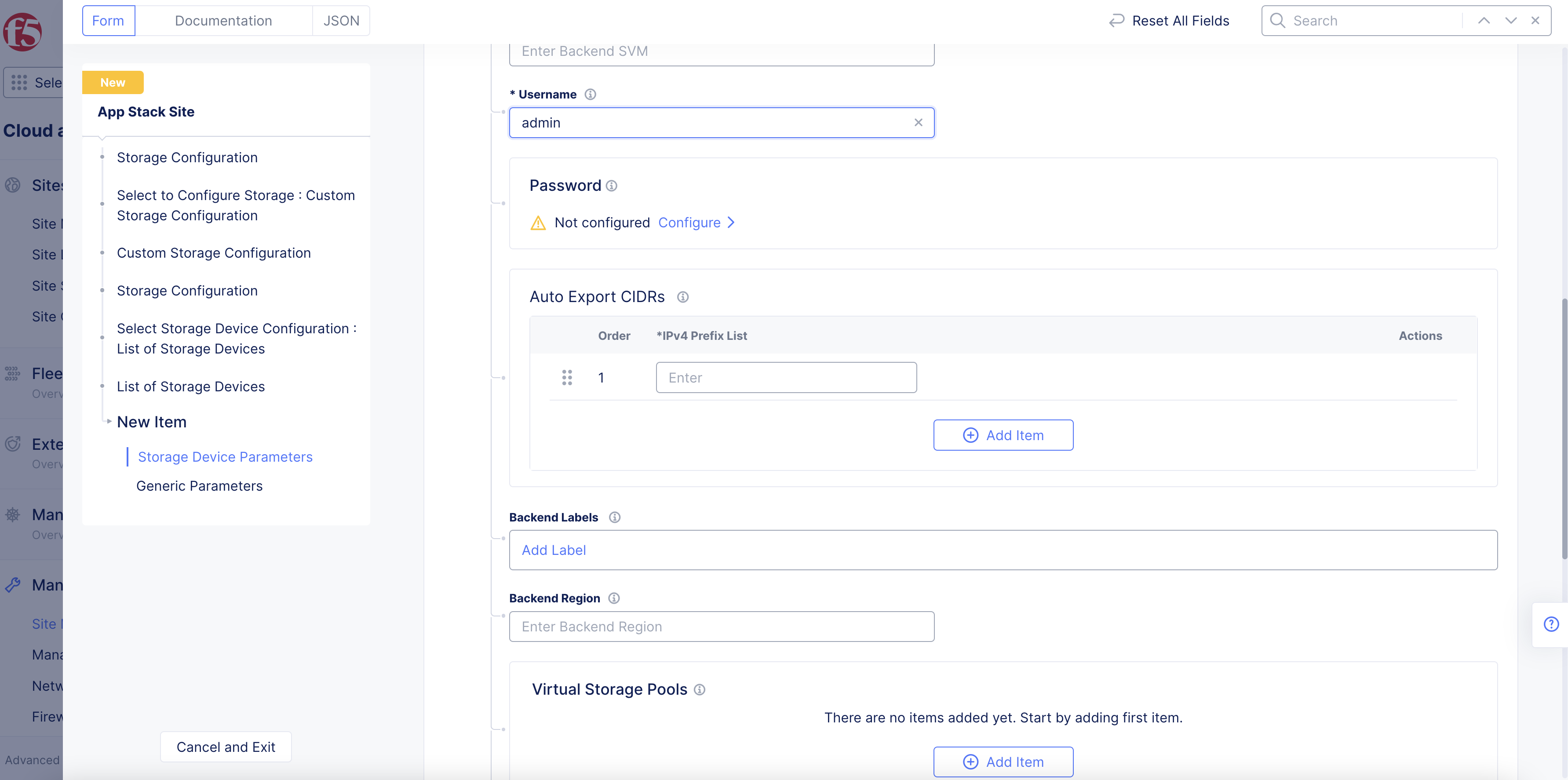Close the search bar with X

click(x=1535, y=21)
